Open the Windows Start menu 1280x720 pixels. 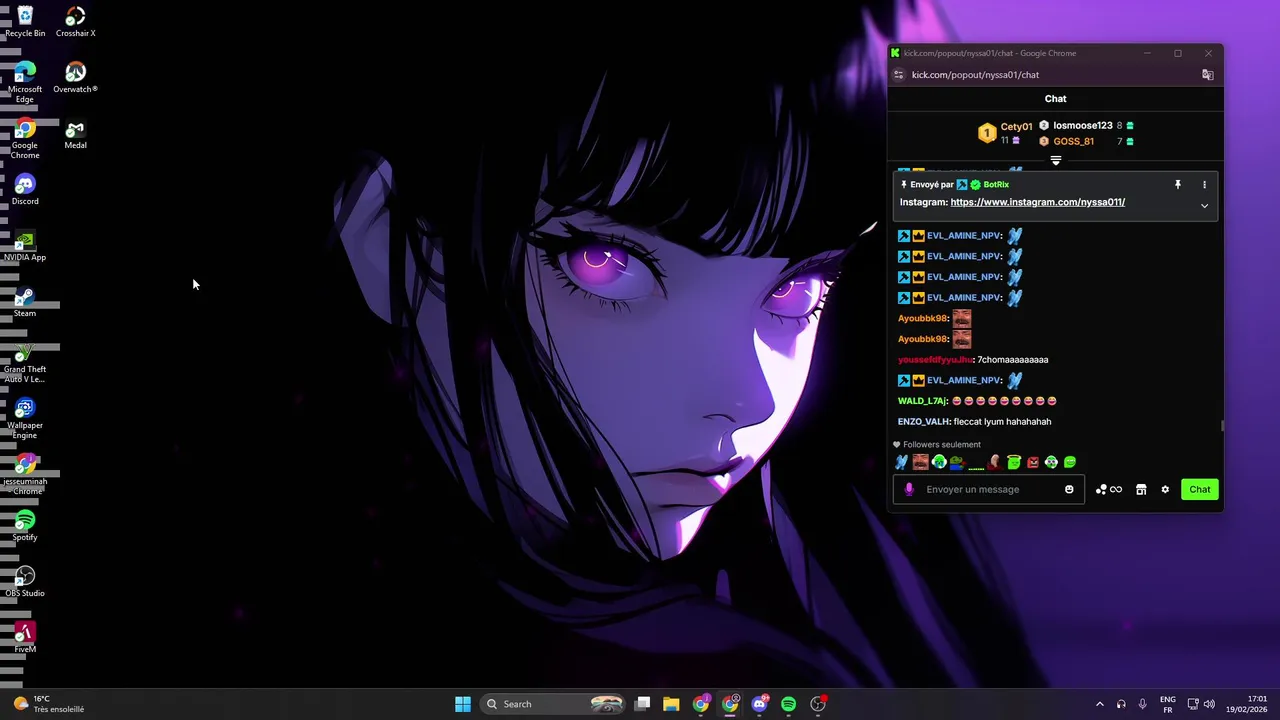click(463, 704)
